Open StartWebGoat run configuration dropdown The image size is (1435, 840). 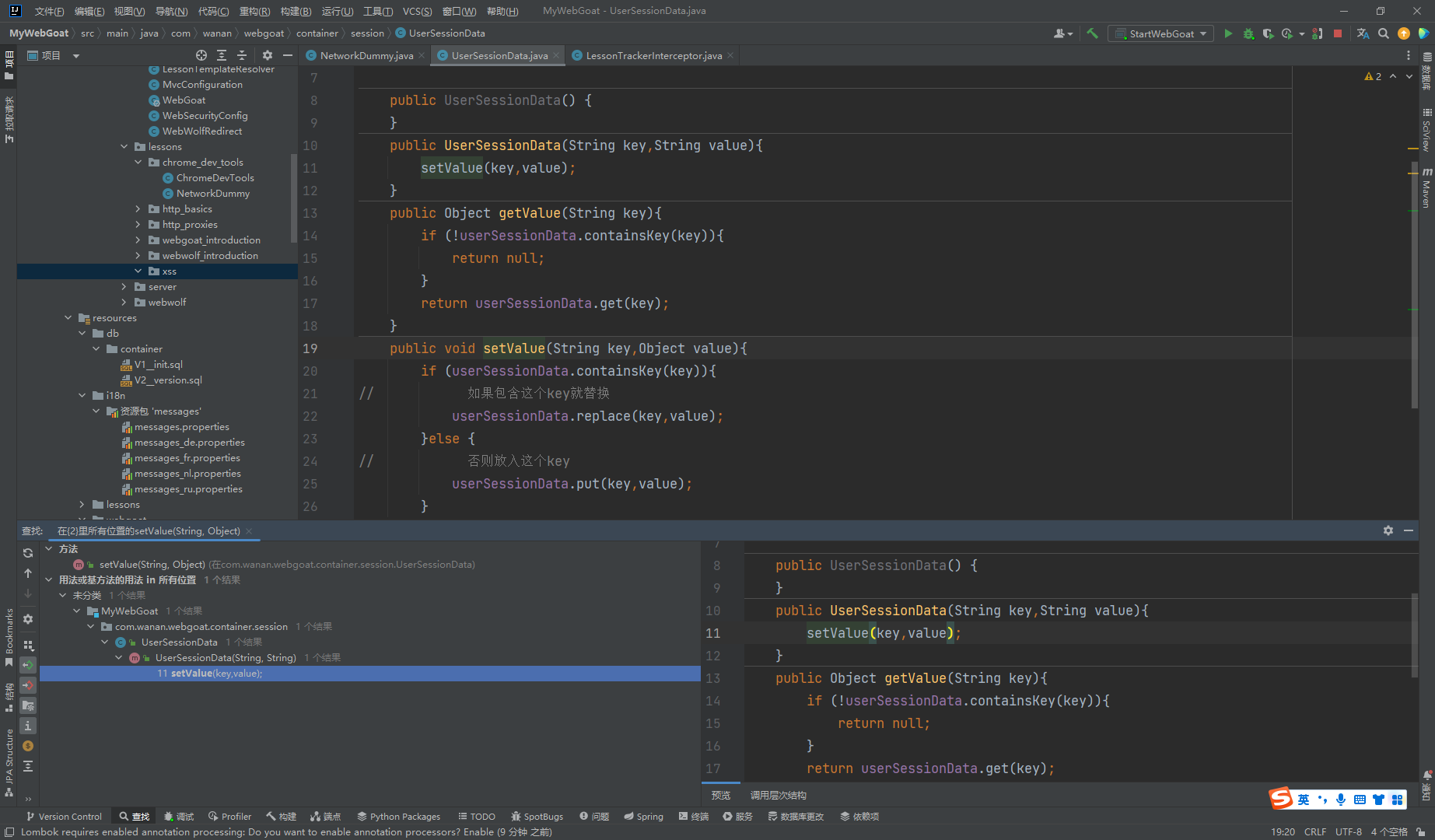(1160, 33)
